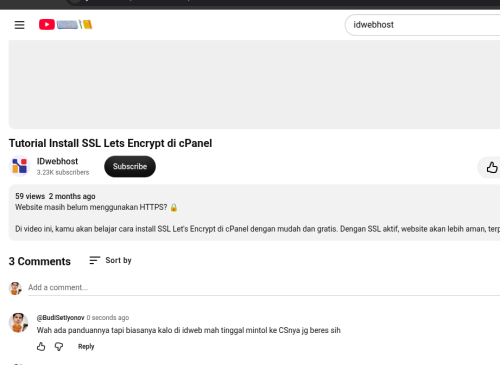Dislike the comment by @BudiSetiyonov

click(59, 347)
